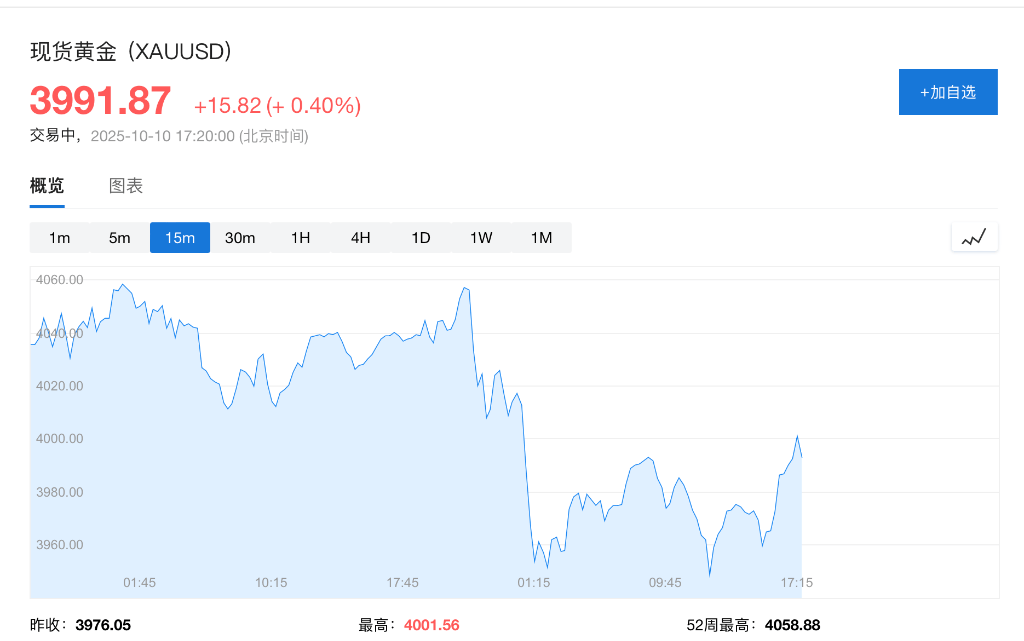
Task: Show the monthly 1M chart
Action: click(541, 238)
